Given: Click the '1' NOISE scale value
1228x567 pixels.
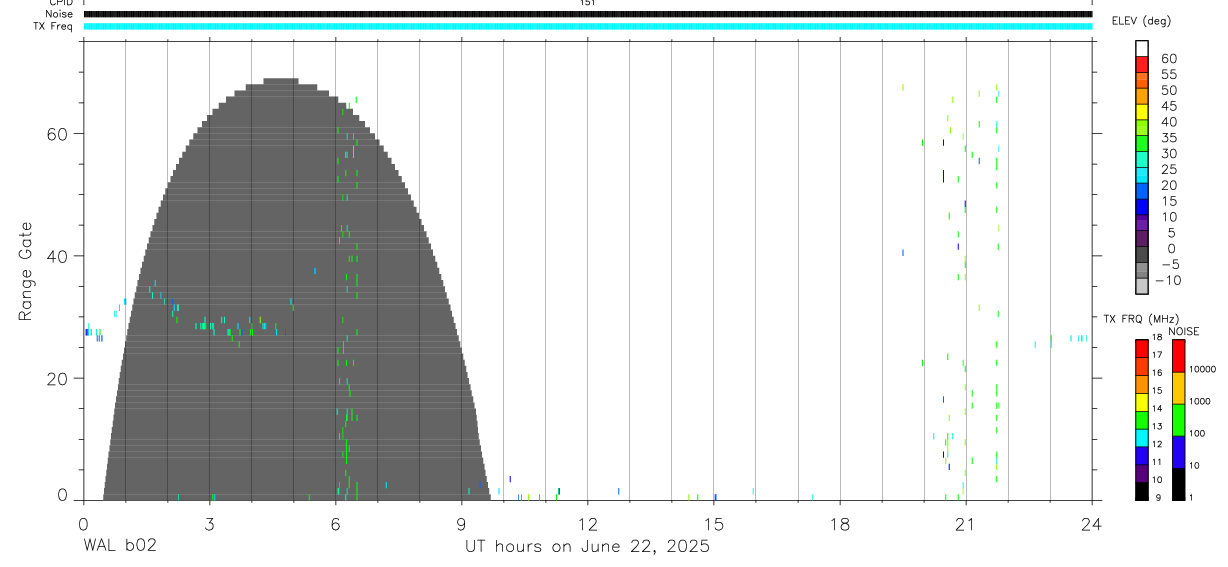Looking at the screenshot, I should (1193, 497).
